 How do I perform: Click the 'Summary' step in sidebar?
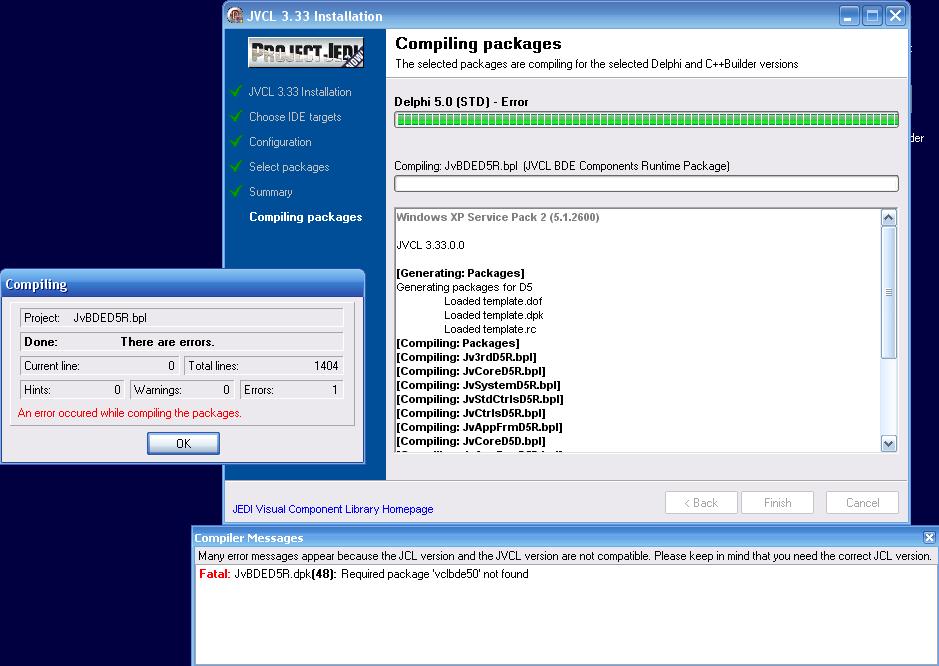271,192
